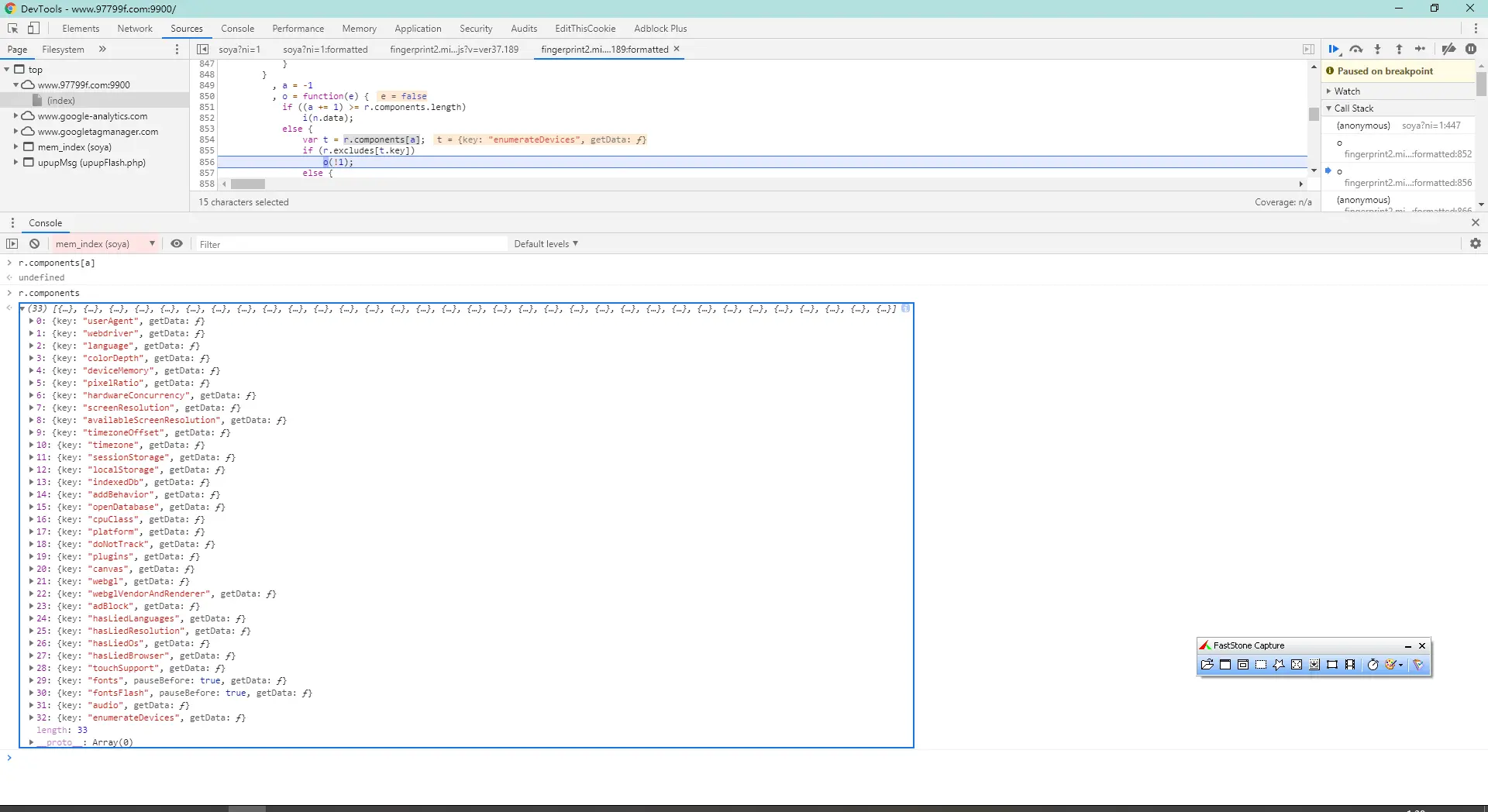Capture a freehand region in FastStone Capture
Screen dimensions: 1488x812
1279,665
